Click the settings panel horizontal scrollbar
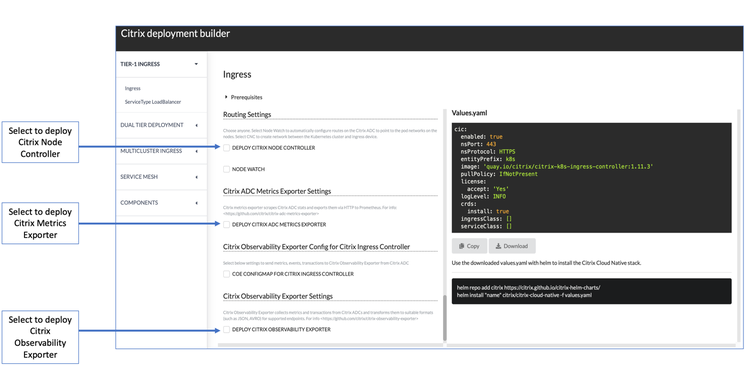This screenshot has height=378, width=750. (x=330, y=345)
